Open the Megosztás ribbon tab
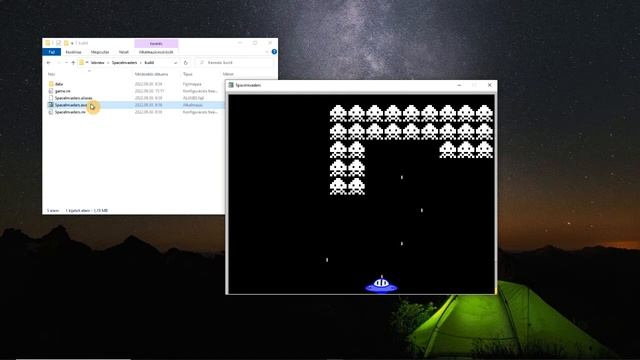640x360 pixels. pos(100,52)
